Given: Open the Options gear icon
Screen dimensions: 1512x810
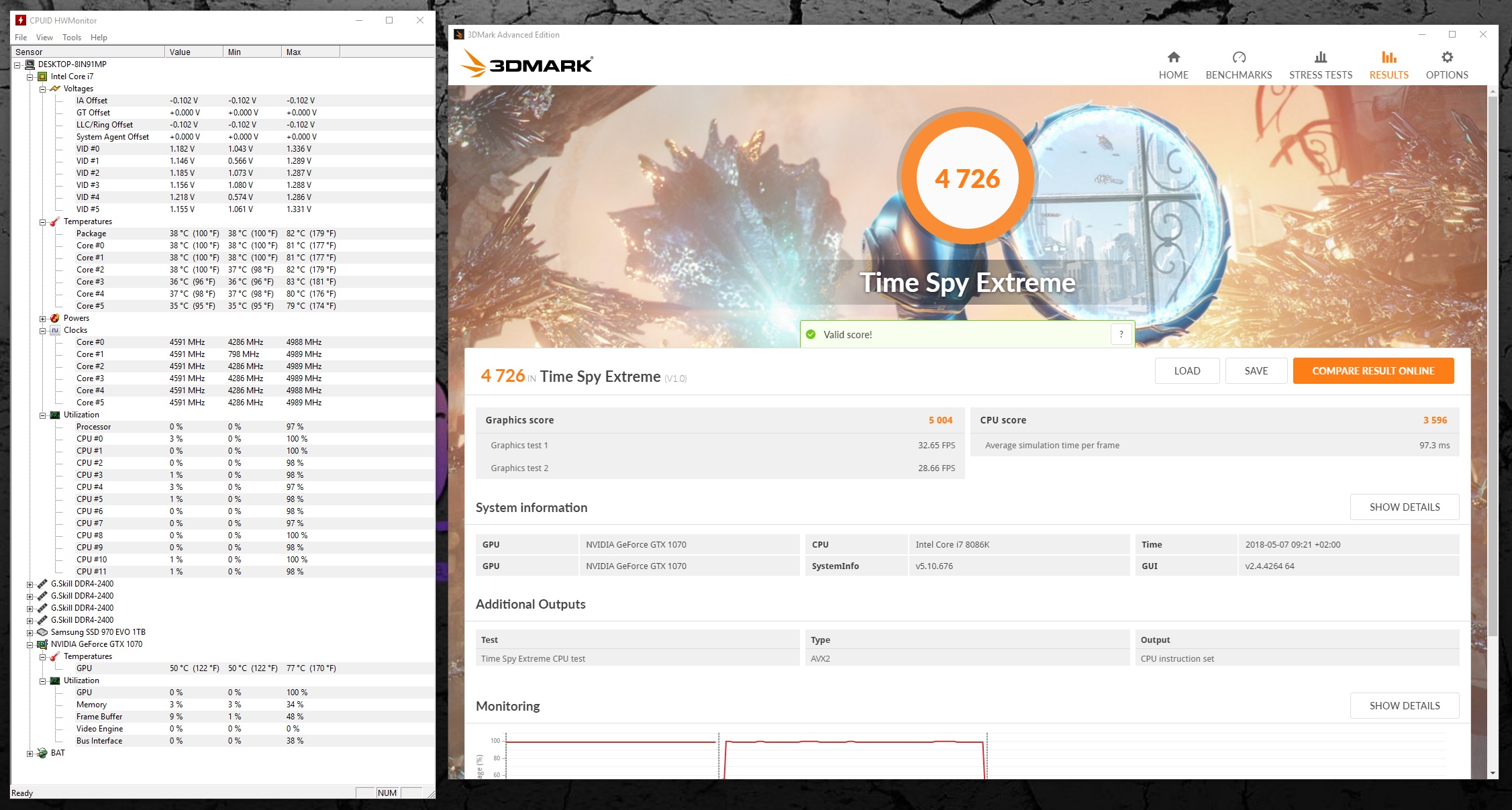Looking at the screenshot, I should (1447, 57).
